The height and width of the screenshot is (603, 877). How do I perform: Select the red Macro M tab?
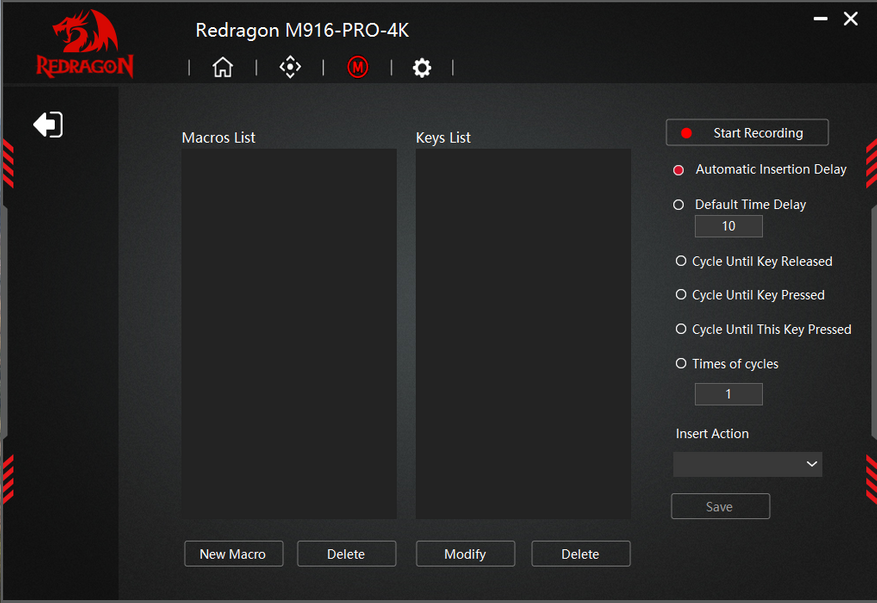tap(357, 67)
